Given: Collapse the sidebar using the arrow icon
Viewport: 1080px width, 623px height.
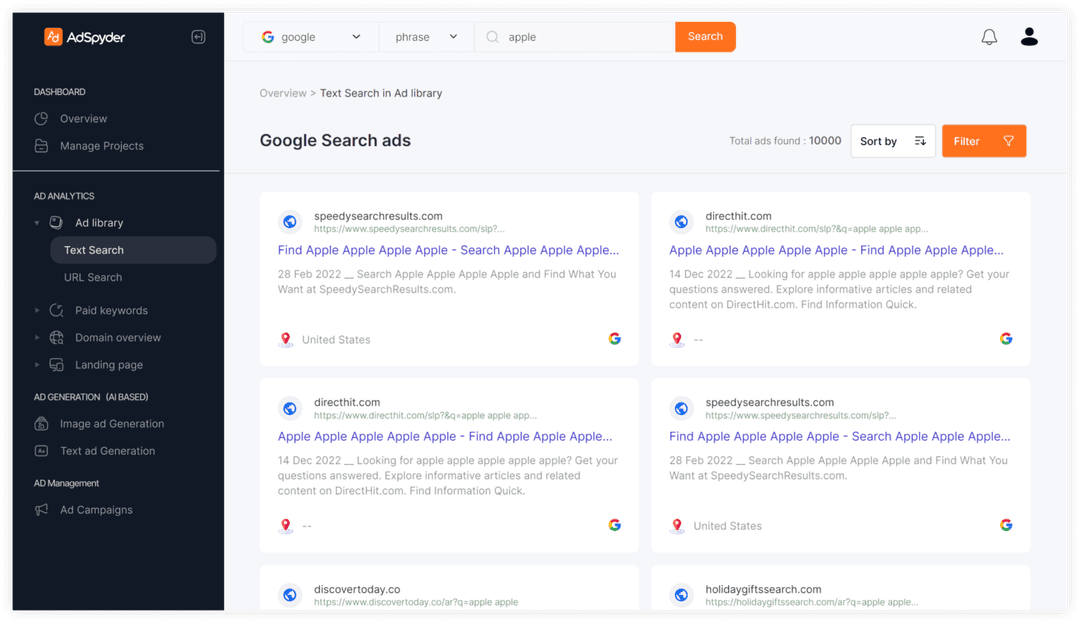Looking at the screenshot, I should point(198,36).
